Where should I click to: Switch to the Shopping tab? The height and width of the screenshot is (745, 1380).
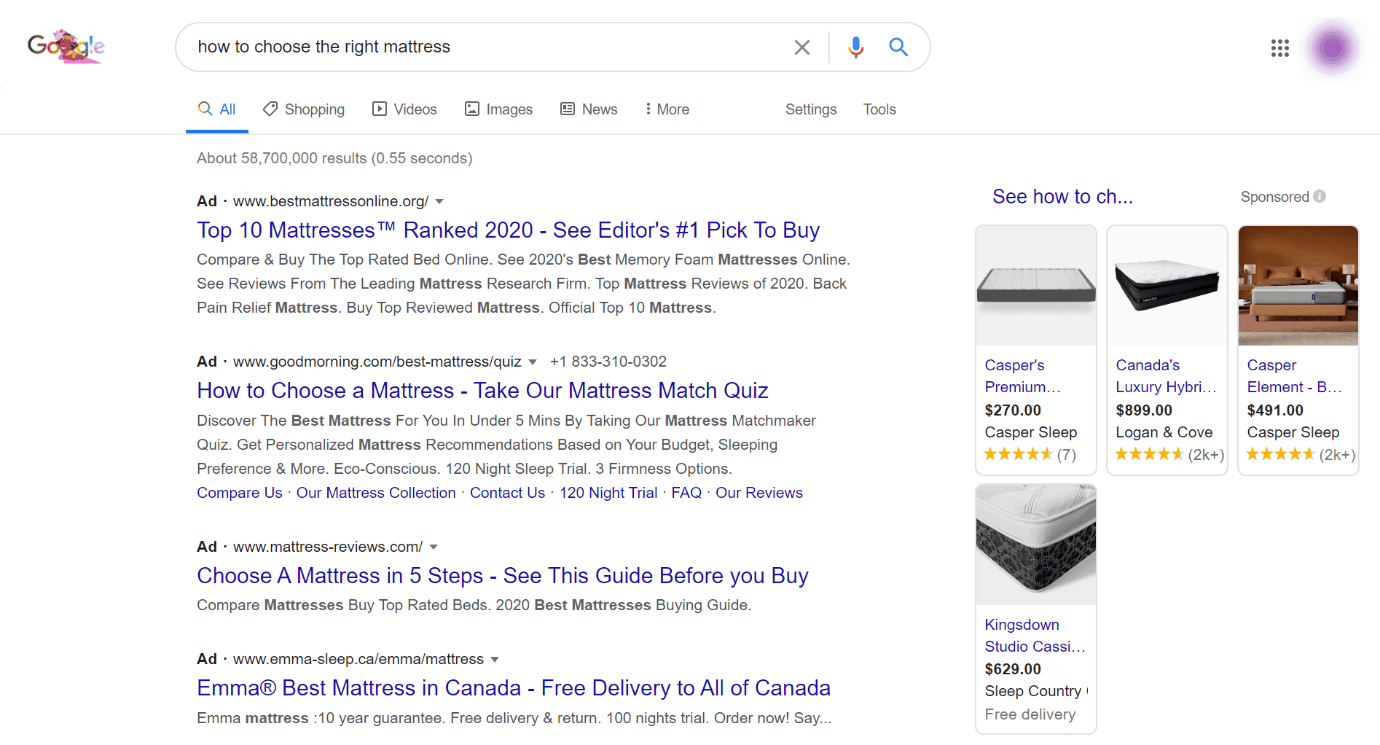pyautogui.click(x=304, y=109)
